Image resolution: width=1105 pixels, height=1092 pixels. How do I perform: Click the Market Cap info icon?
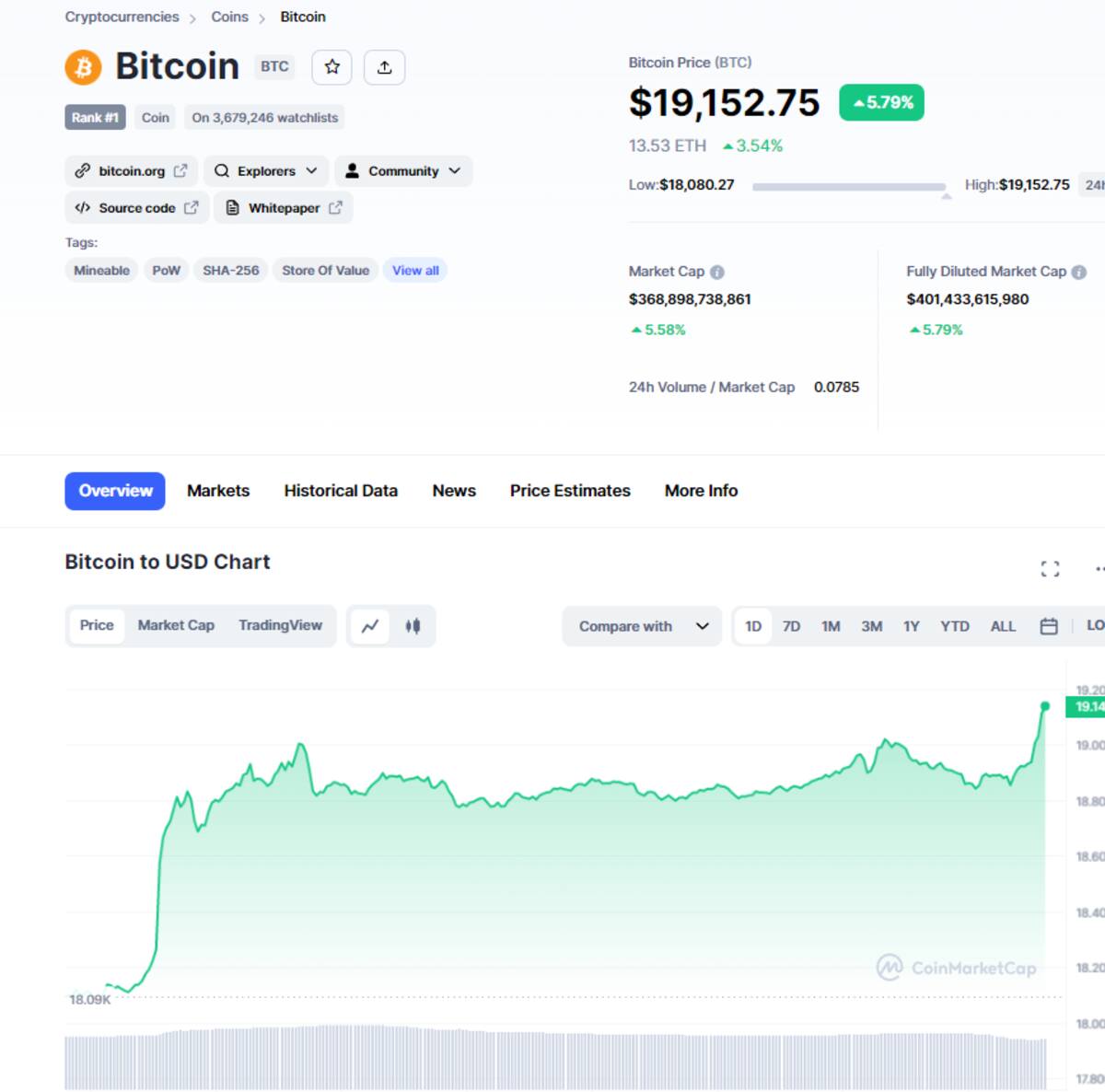coord(717,273)
